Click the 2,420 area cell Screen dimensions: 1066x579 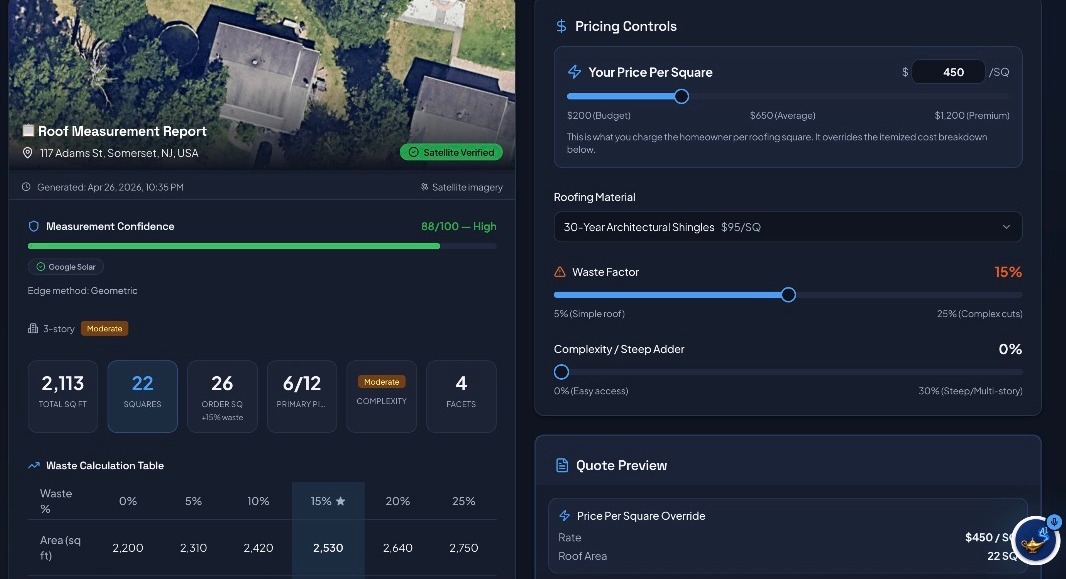coord(258,548)
